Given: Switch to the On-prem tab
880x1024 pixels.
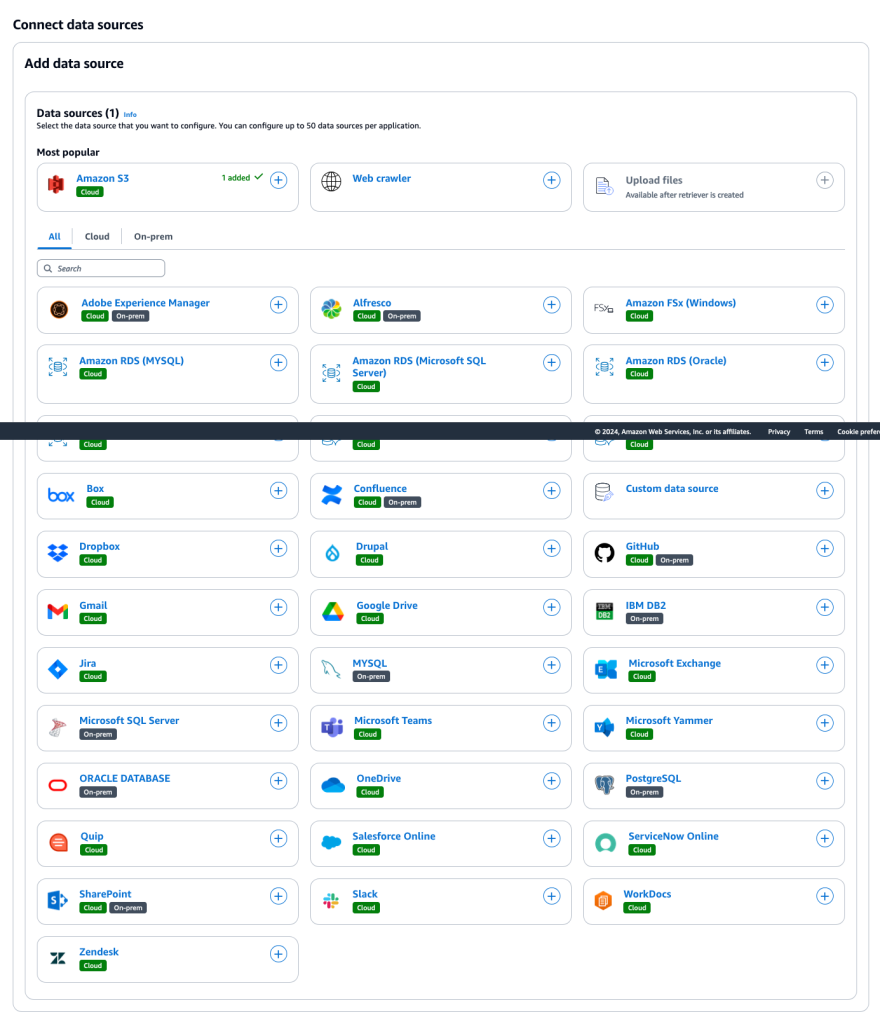Looking at the screenshot, I should pos(153,236).
